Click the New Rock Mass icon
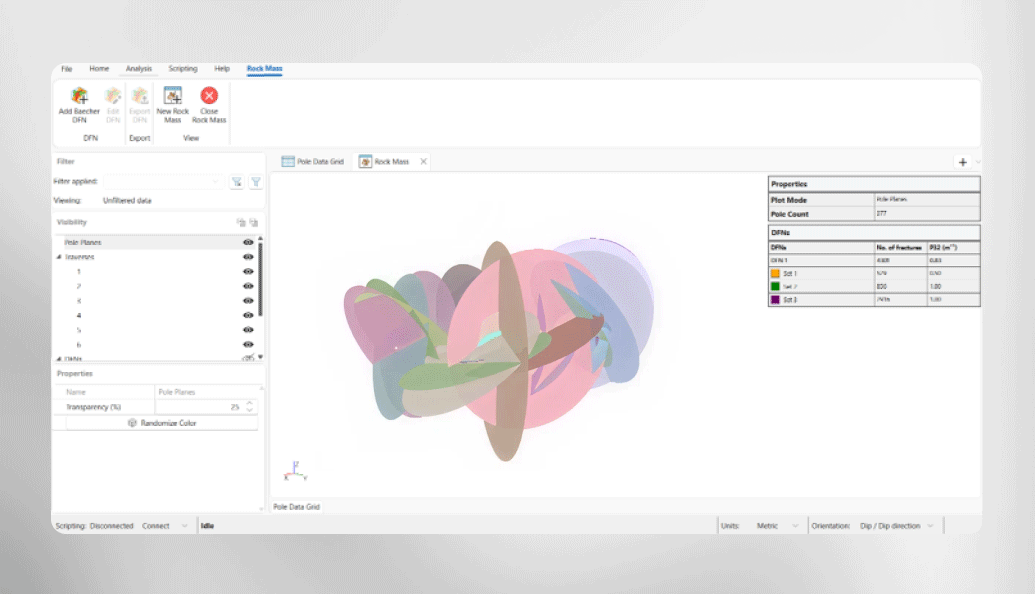 173,96
